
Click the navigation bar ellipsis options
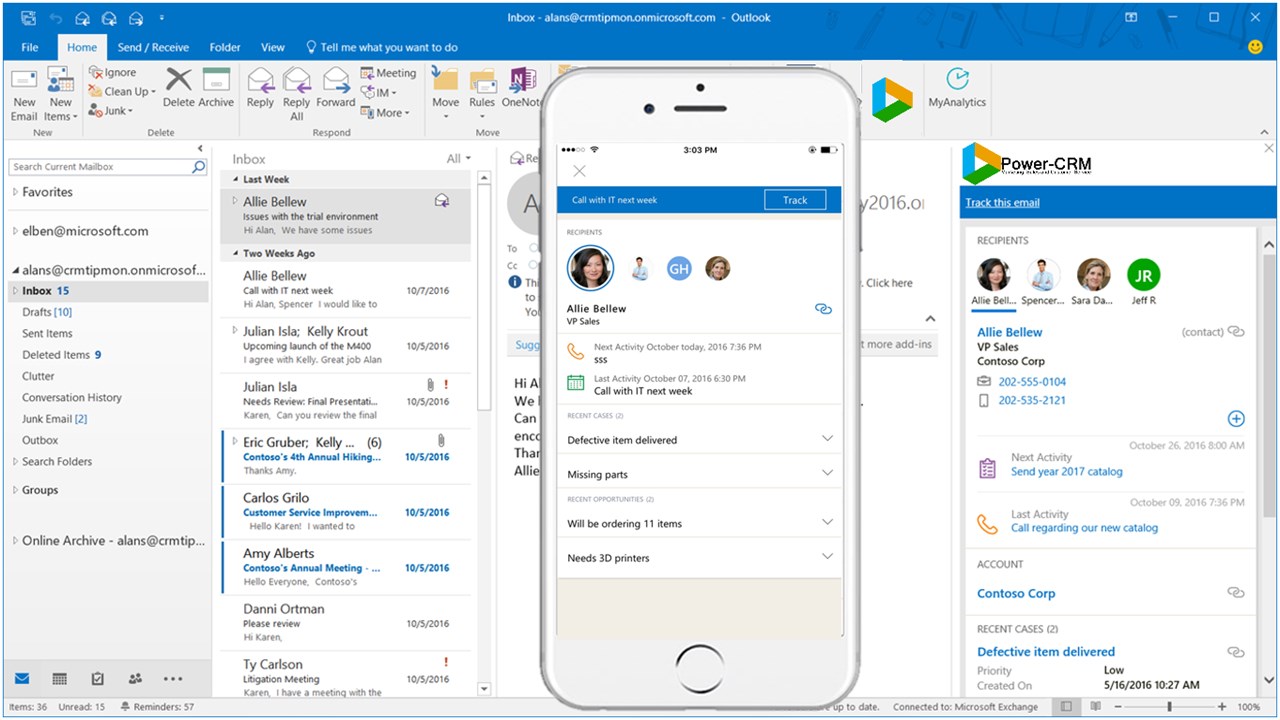coord(173,679)
